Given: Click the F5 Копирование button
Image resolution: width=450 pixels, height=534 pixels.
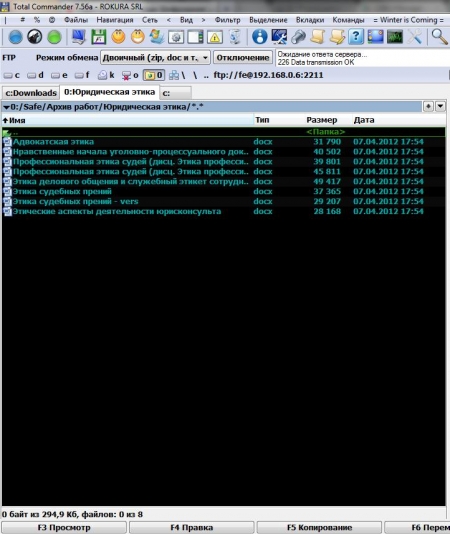Looking at the screenshot, I should 319,528.
